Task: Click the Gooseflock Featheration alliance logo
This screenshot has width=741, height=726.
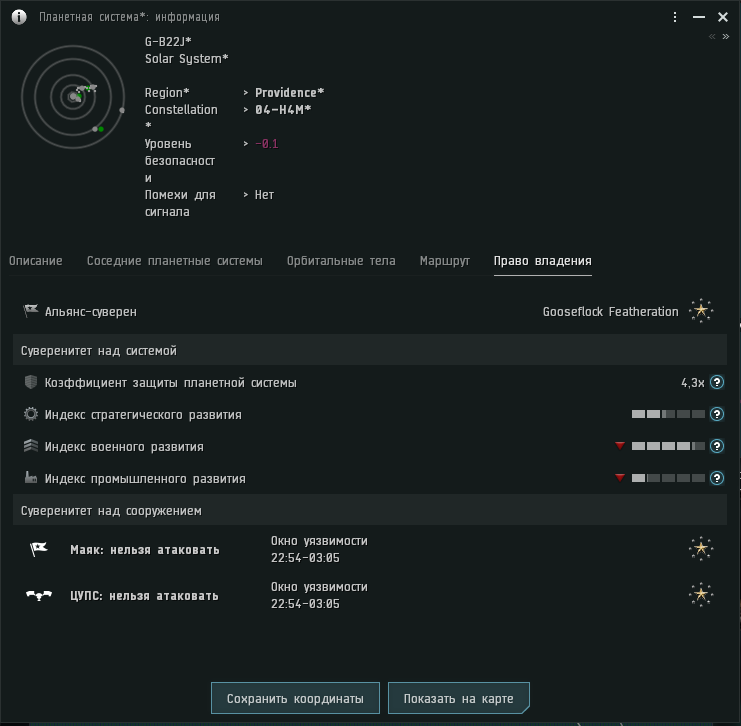Action: click(701, 311)
